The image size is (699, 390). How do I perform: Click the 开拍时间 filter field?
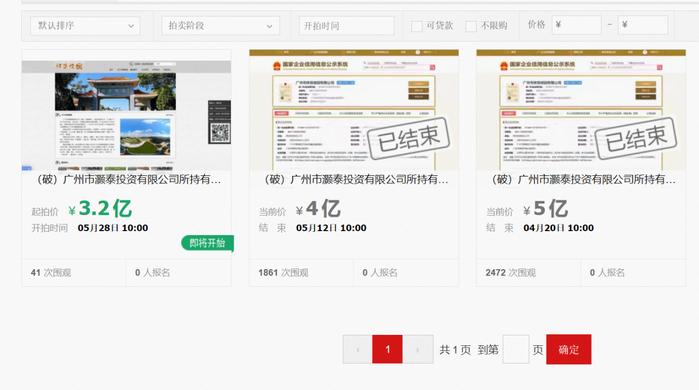[x=346, y=26]
